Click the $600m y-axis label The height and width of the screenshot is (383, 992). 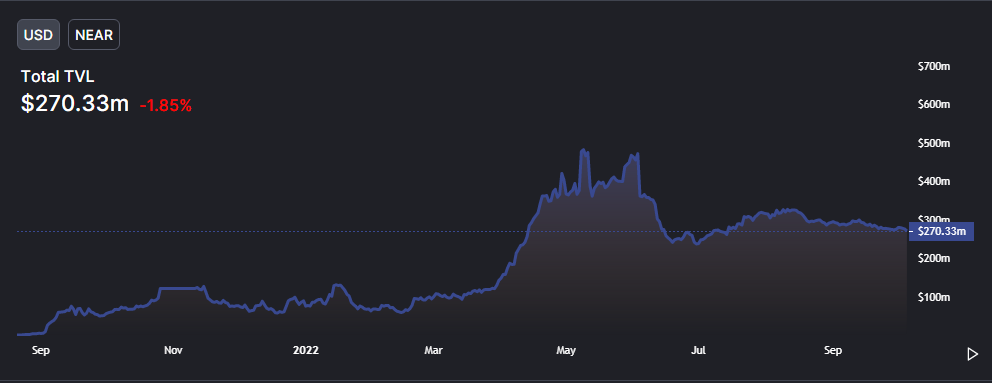pos(934,104)
